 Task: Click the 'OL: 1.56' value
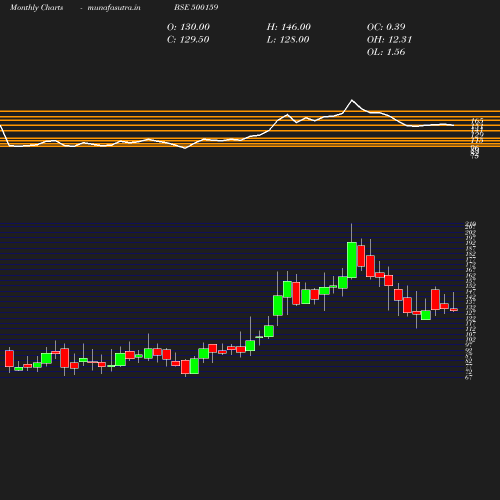tap(386, 52)
